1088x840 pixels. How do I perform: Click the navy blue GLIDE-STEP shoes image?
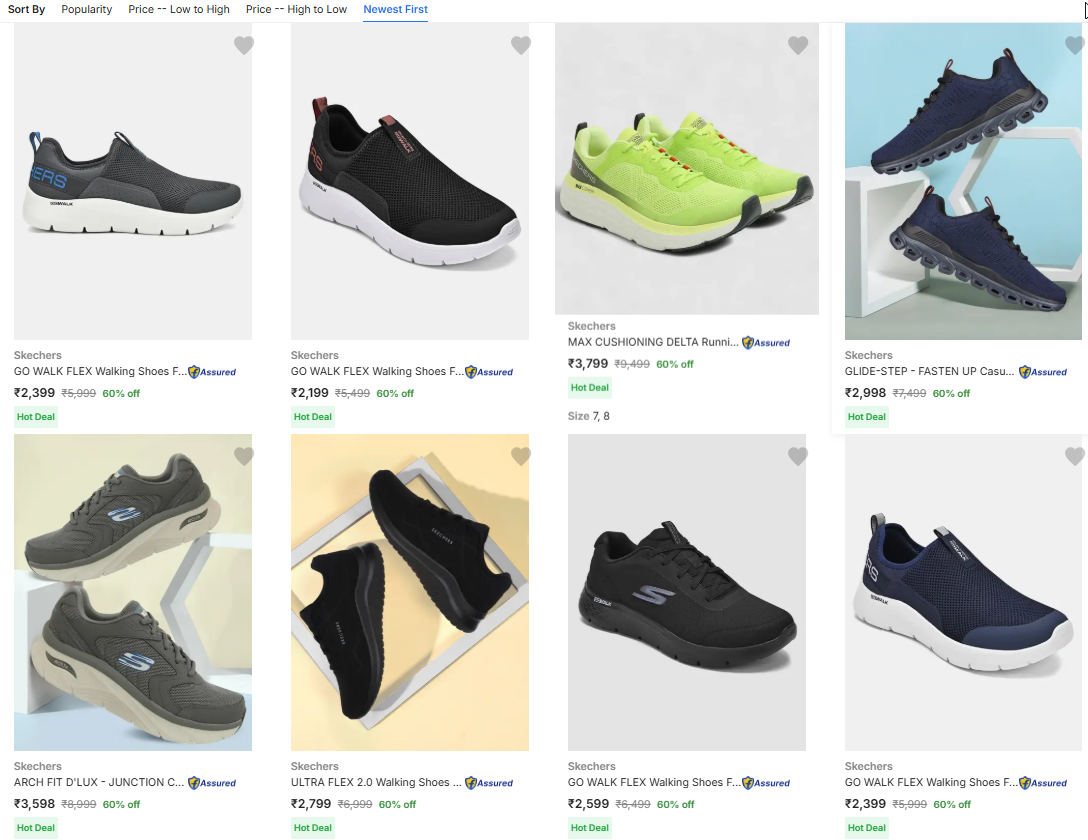point(963,182)
